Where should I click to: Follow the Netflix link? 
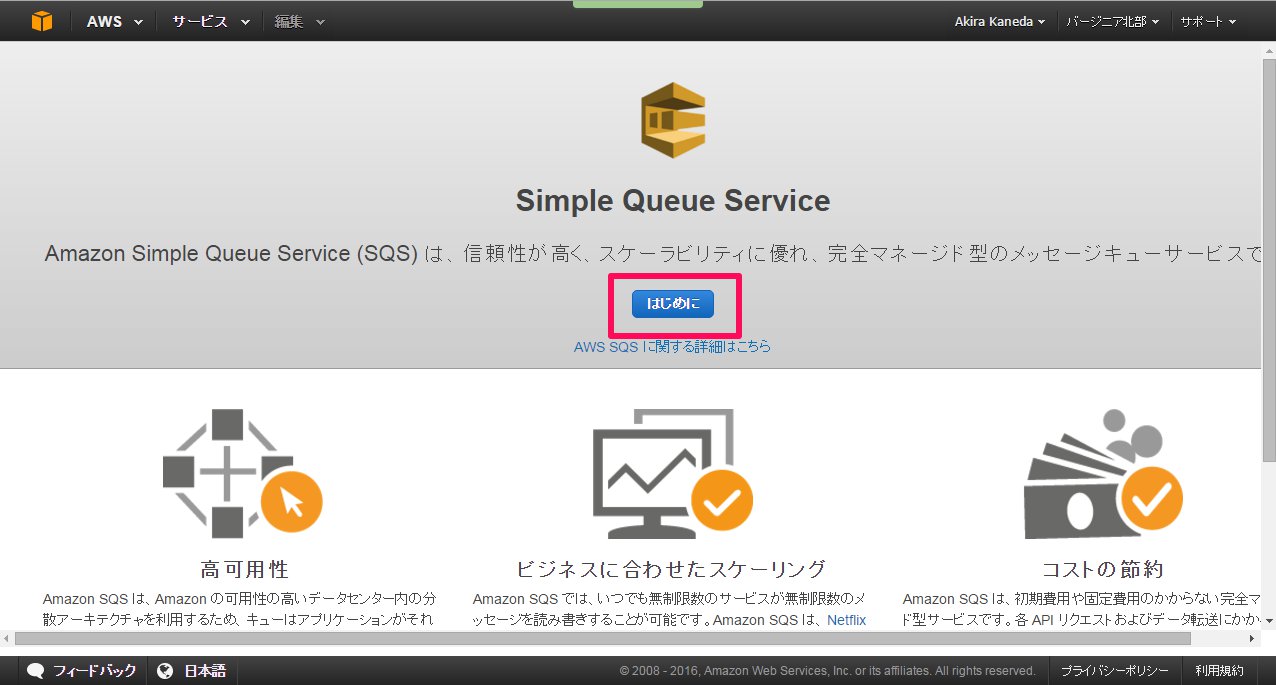coord(846,620)
